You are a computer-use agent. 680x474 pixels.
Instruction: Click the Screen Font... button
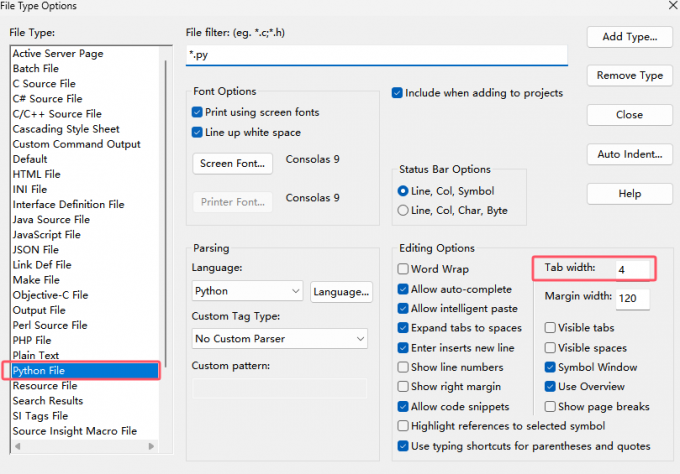click(x=232, y=163)
